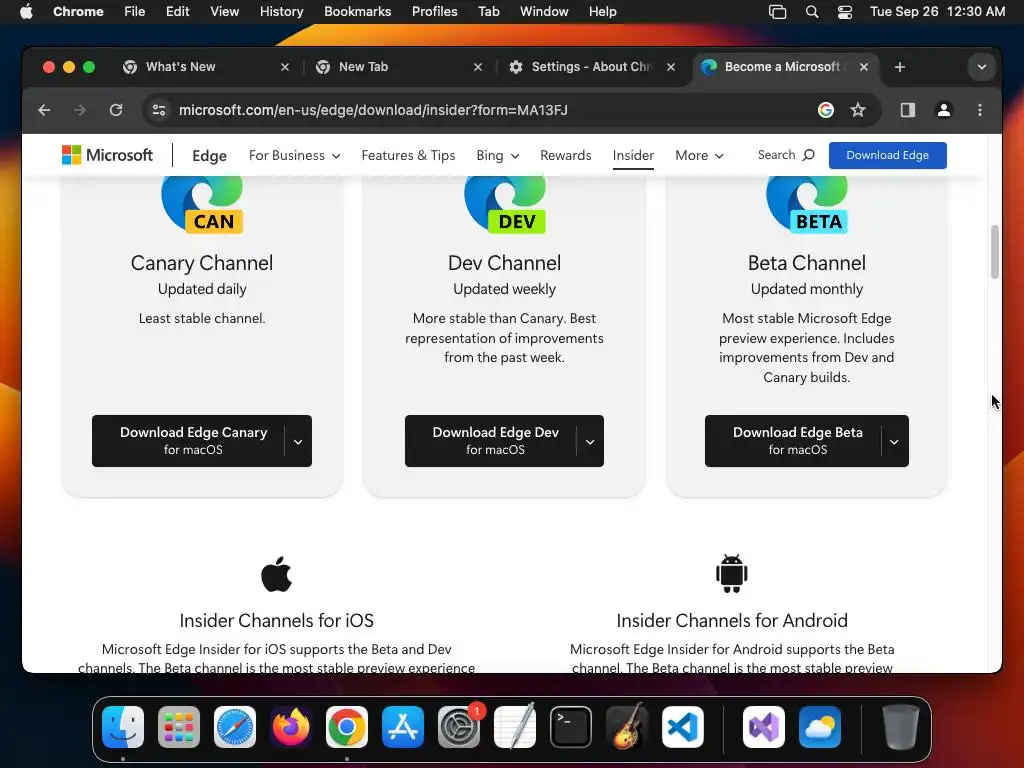1024x768 pixels.
Task: Open Terminal from the Dock
Action: tap(571, 727)
